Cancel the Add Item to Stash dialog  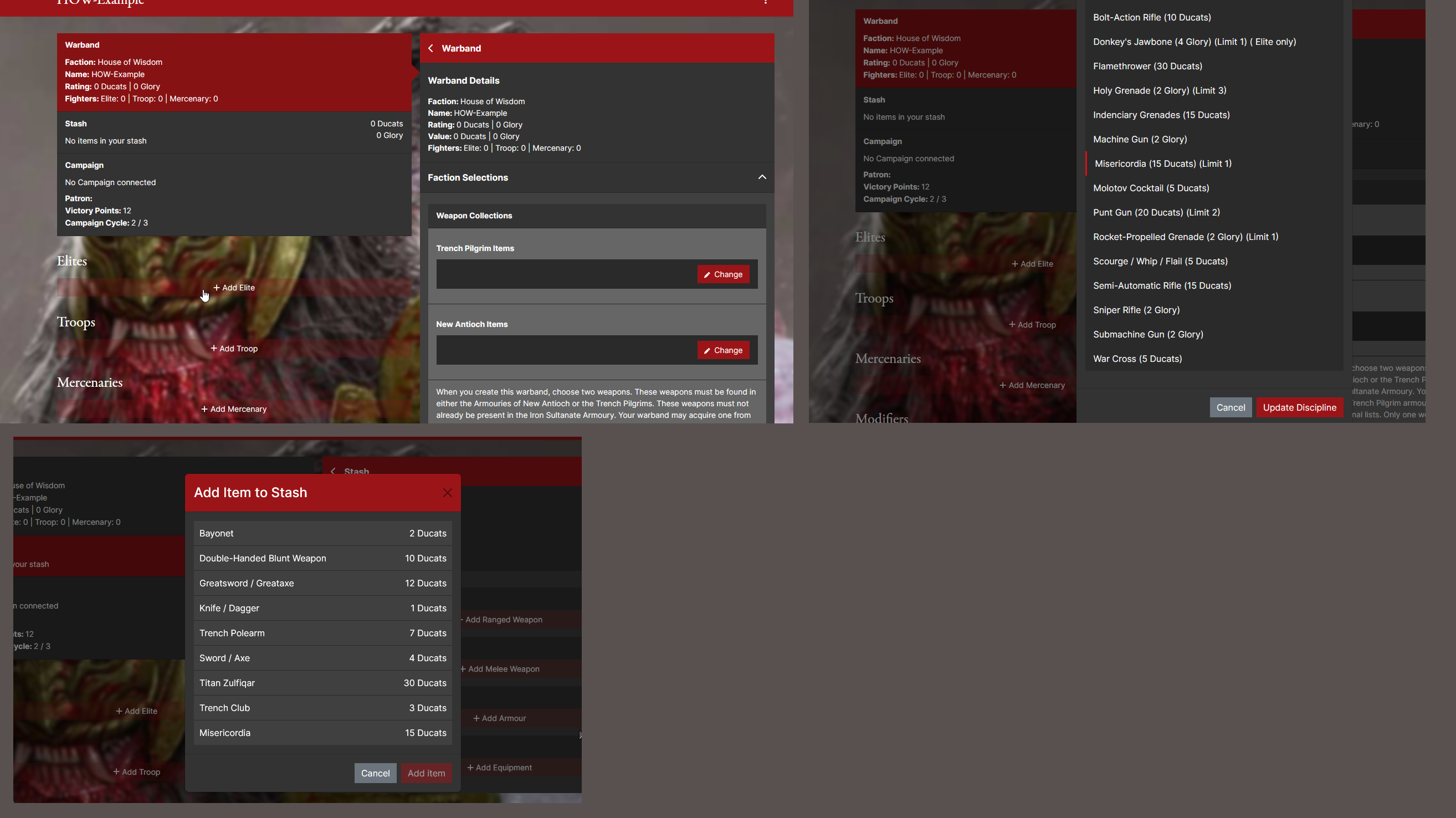375,773
